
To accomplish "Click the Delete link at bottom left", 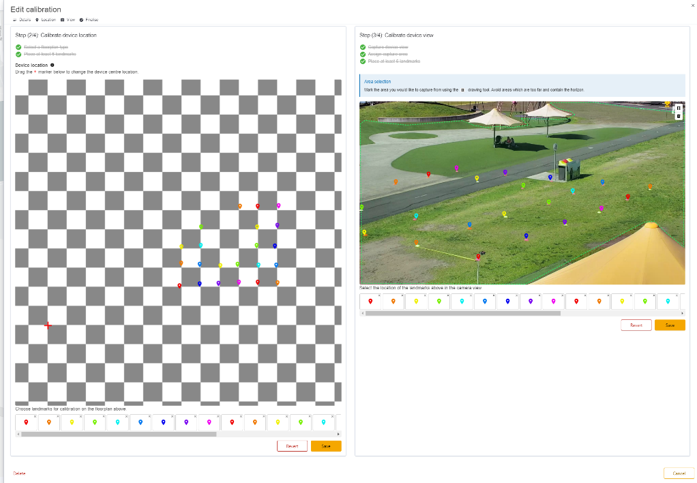I will (x=19, y=473).
